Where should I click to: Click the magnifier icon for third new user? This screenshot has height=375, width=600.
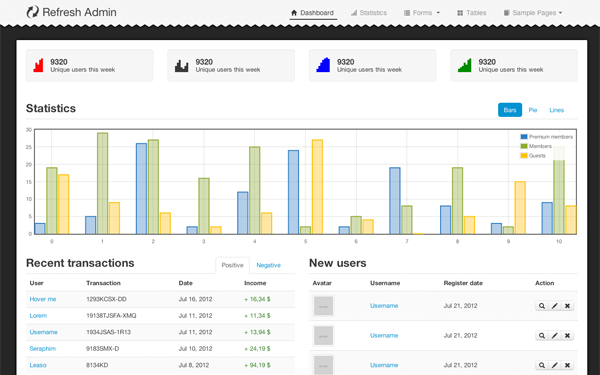(541, 365)
